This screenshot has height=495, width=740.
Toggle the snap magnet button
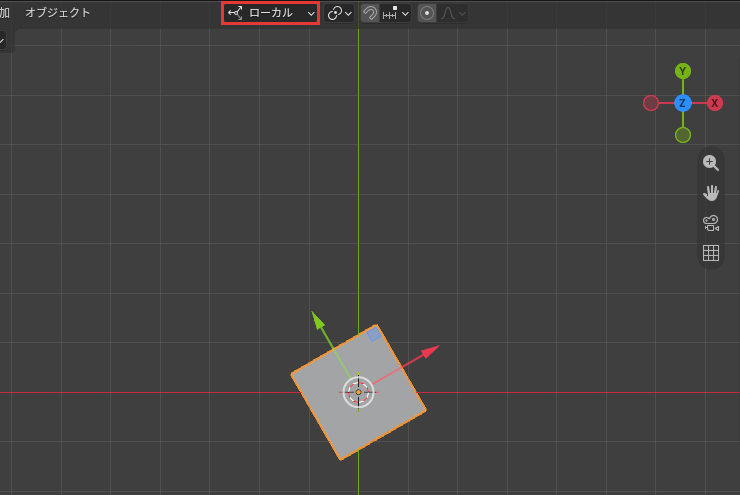tap(370, 13)
